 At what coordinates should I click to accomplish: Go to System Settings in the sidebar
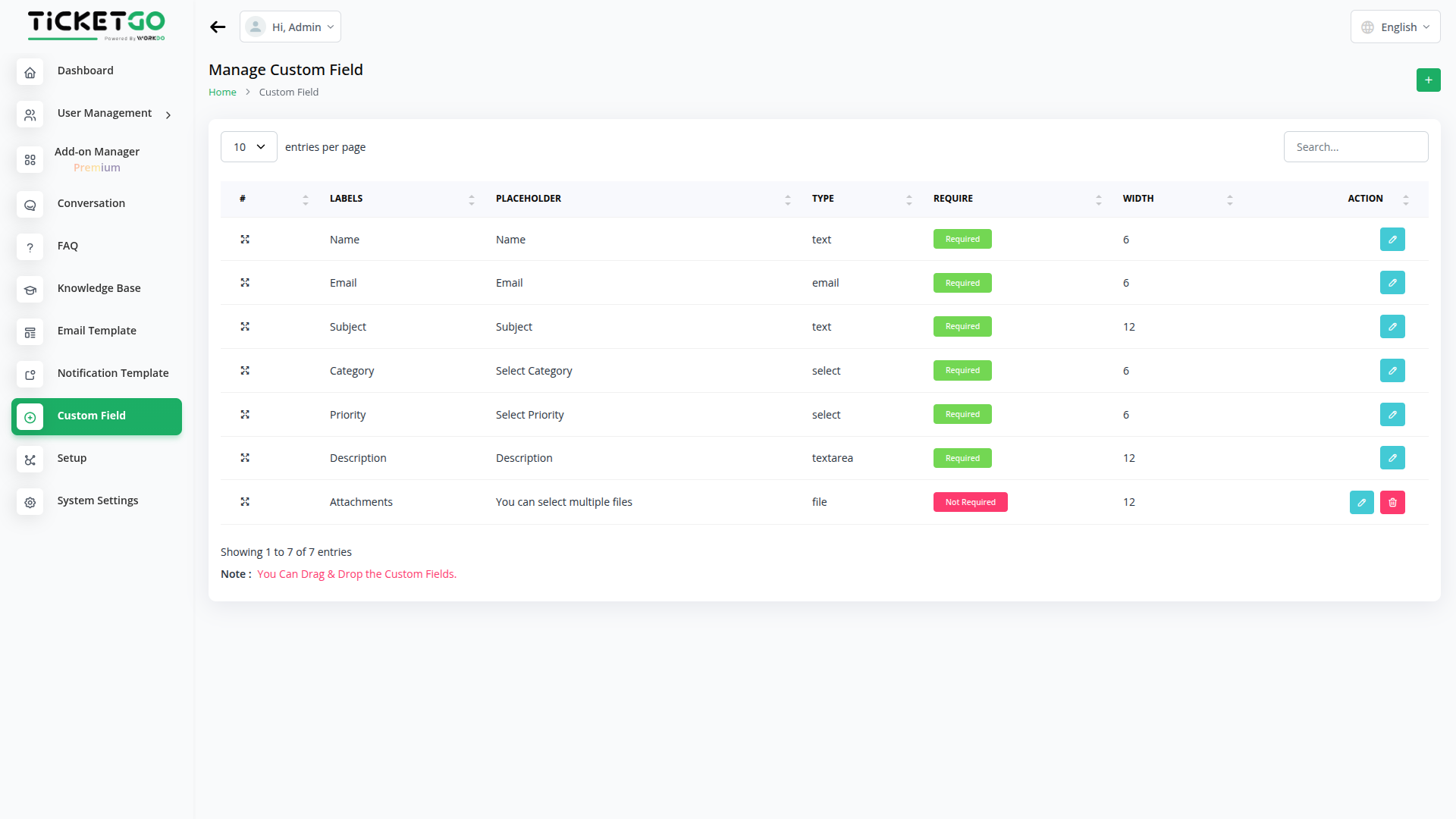click(x=97, y=500)
